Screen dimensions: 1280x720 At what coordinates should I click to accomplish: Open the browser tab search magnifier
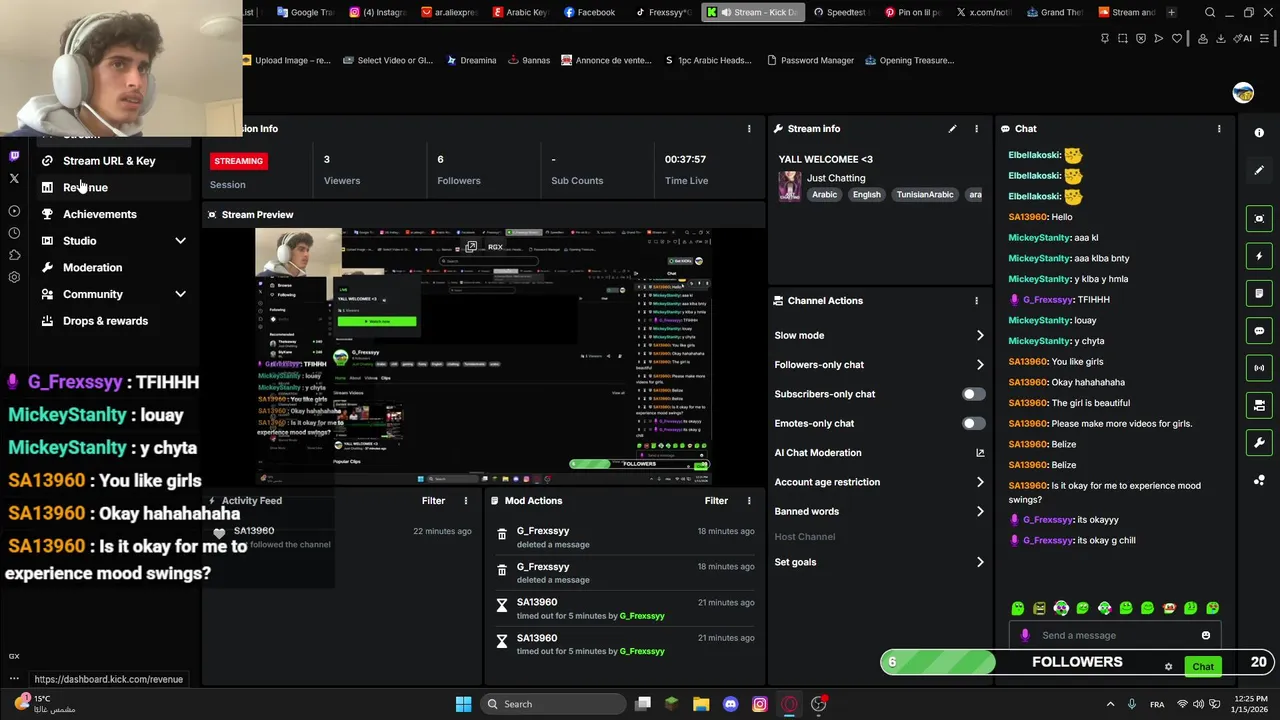[x=1210, y=12]
